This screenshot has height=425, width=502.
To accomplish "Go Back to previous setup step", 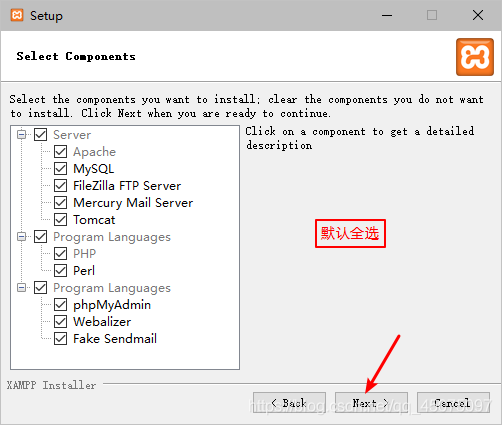I will pyautogui.click(x=289, y=403).
